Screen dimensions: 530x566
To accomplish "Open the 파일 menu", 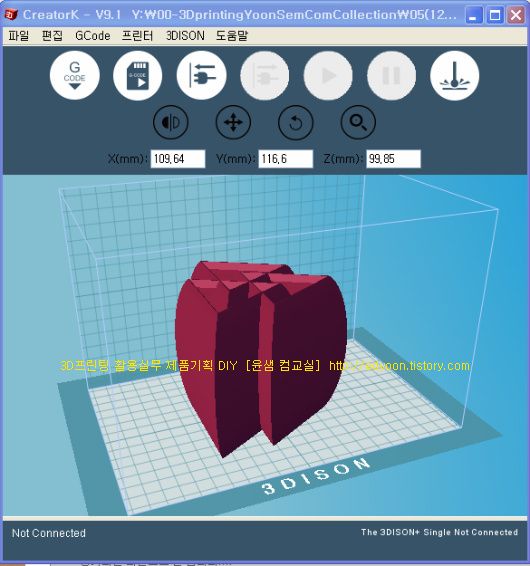I will point(19,36).
